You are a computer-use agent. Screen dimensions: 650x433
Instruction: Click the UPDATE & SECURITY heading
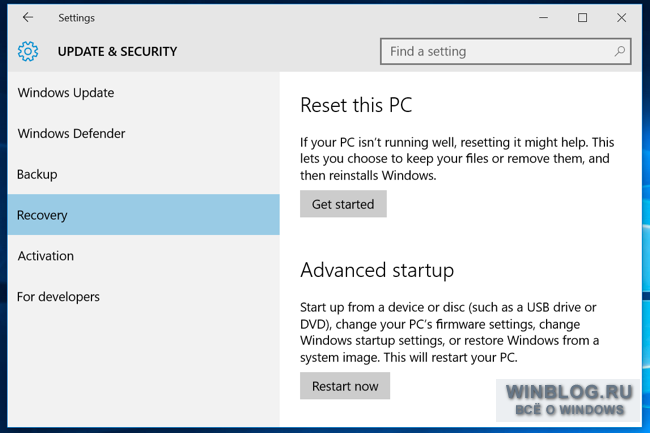click(117, 51)
